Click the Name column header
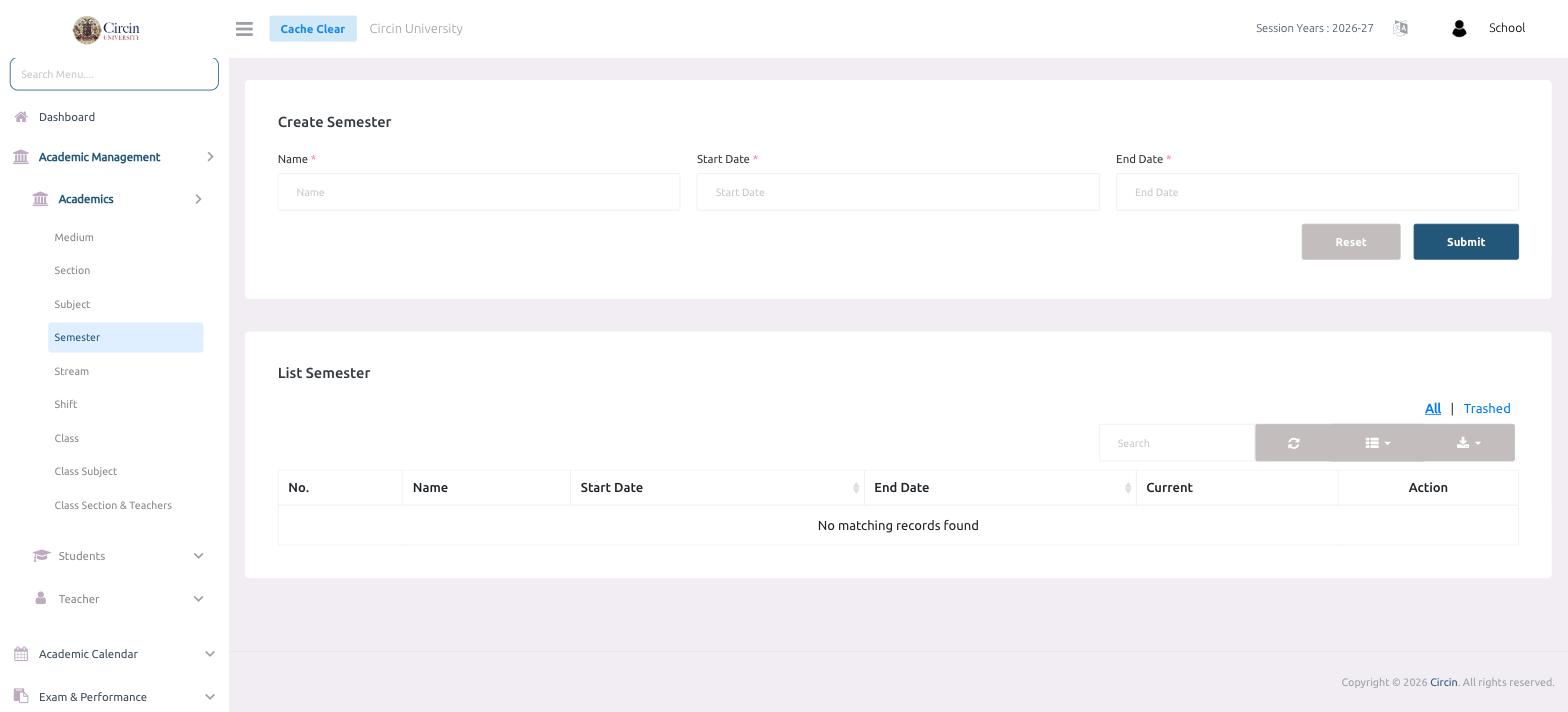1568x712 pixels. point(486,488)
